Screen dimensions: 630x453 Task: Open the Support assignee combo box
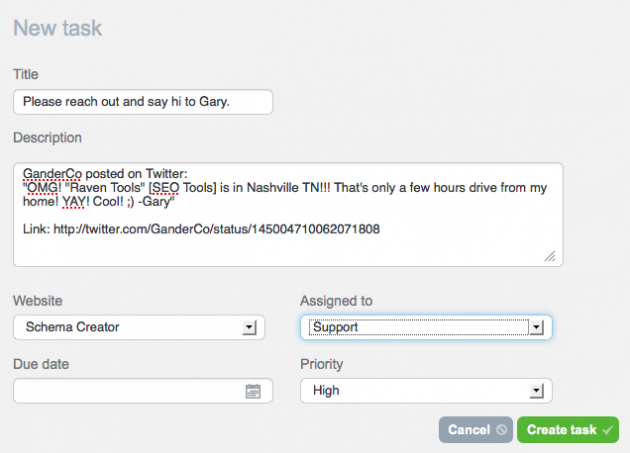(x=426, y=327)
